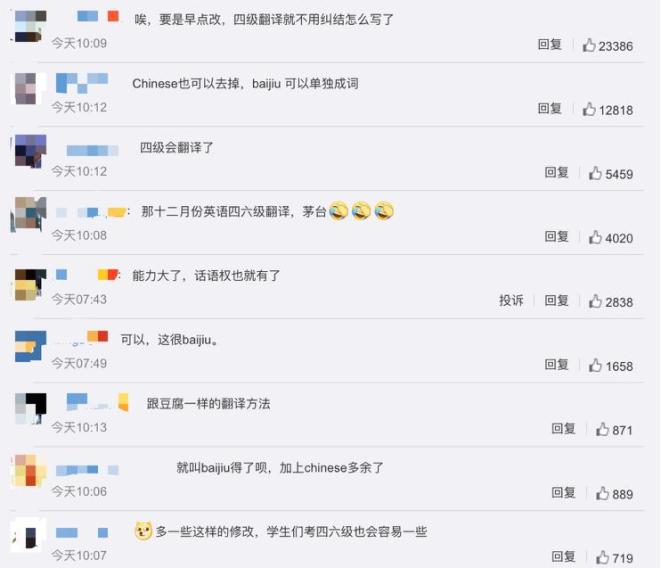The image size is (661, 568).
Task: Tap thumbs-up next to 889 likes
Action: 602,494
